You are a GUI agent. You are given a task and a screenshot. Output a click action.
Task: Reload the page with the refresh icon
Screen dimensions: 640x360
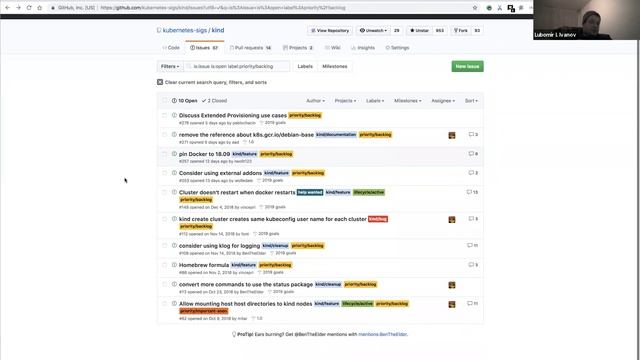tap(29, 8)
